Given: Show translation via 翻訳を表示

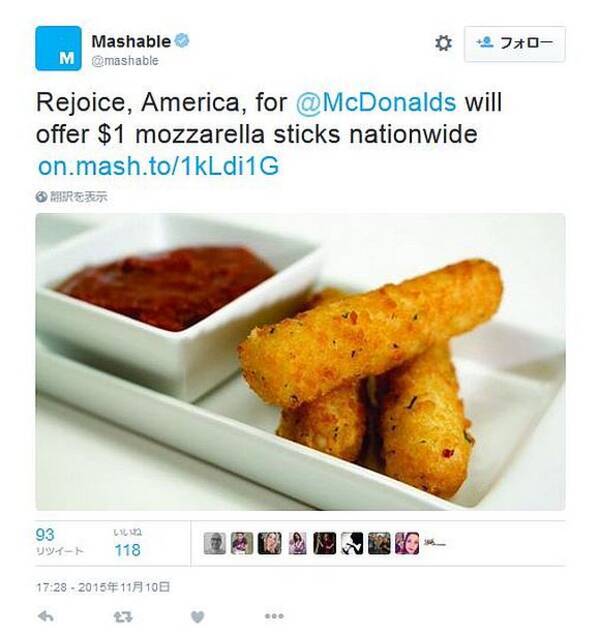Looking at the screenshot, I should click(79, 197).
